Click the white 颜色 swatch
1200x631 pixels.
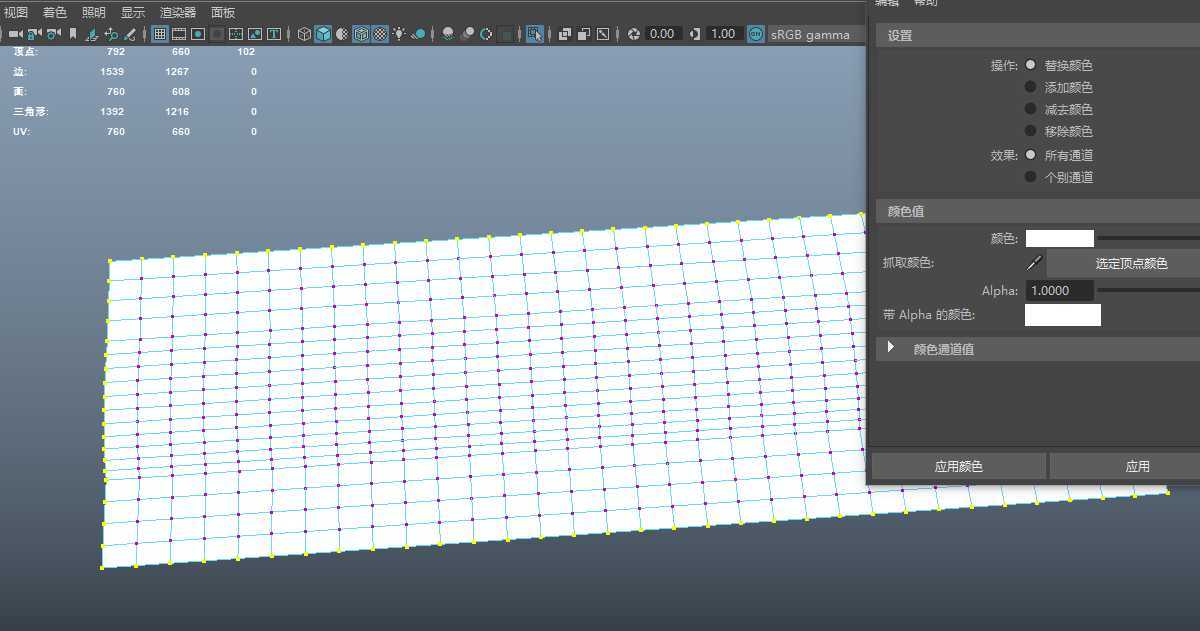(x=1060, y=238)
